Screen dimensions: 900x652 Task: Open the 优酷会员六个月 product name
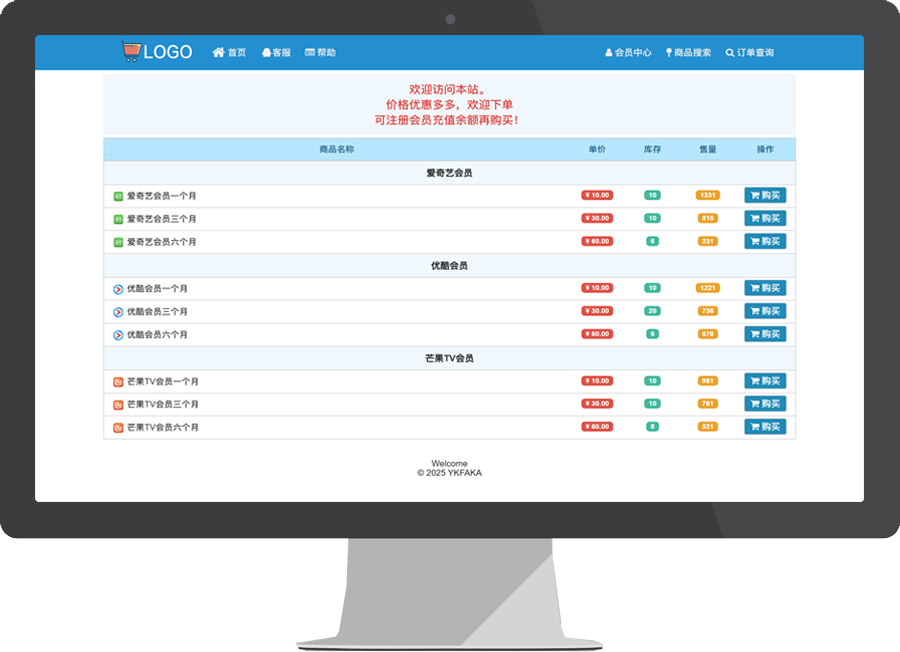157,335
